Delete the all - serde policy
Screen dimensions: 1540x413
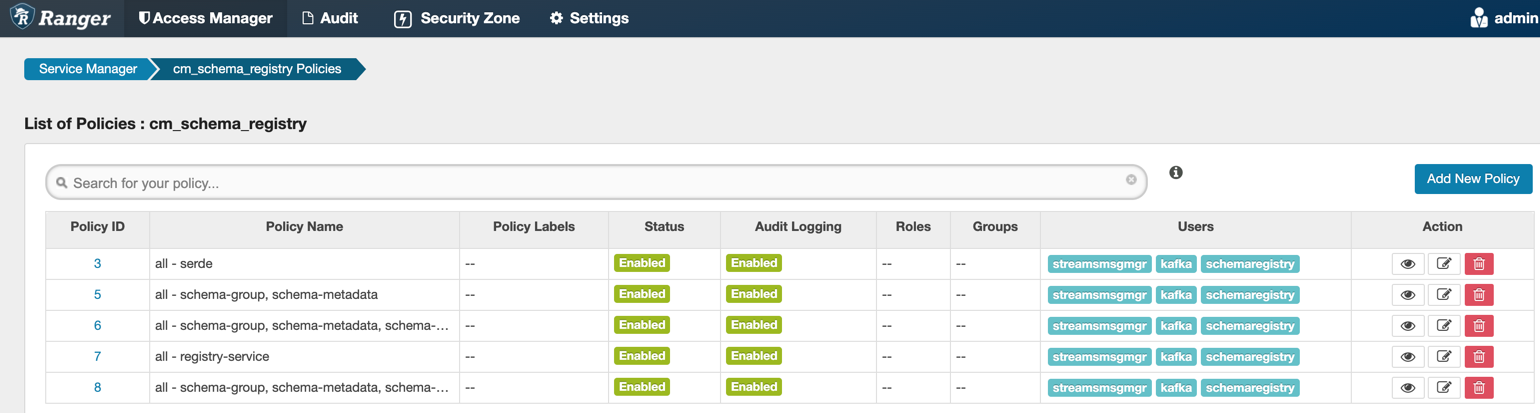[x=1478, y=264]
